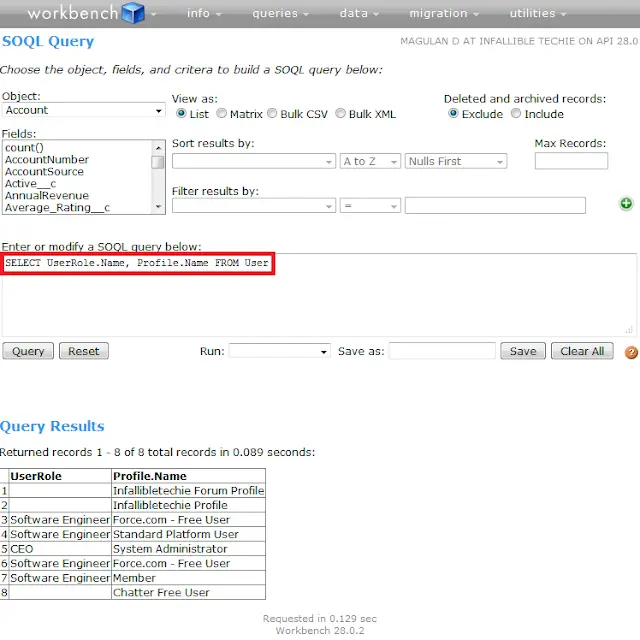Click the Reset button
This screenshot has height=640, width=640.
84,351
